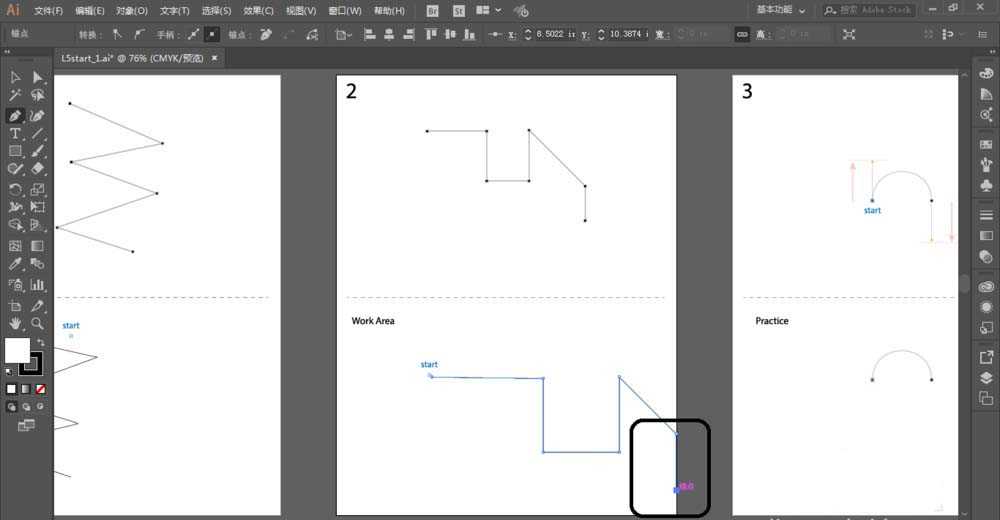This screenshot has width=1000, height=520.
Task: Click the white Fill color swatch
Action: [x=16, y=350]
